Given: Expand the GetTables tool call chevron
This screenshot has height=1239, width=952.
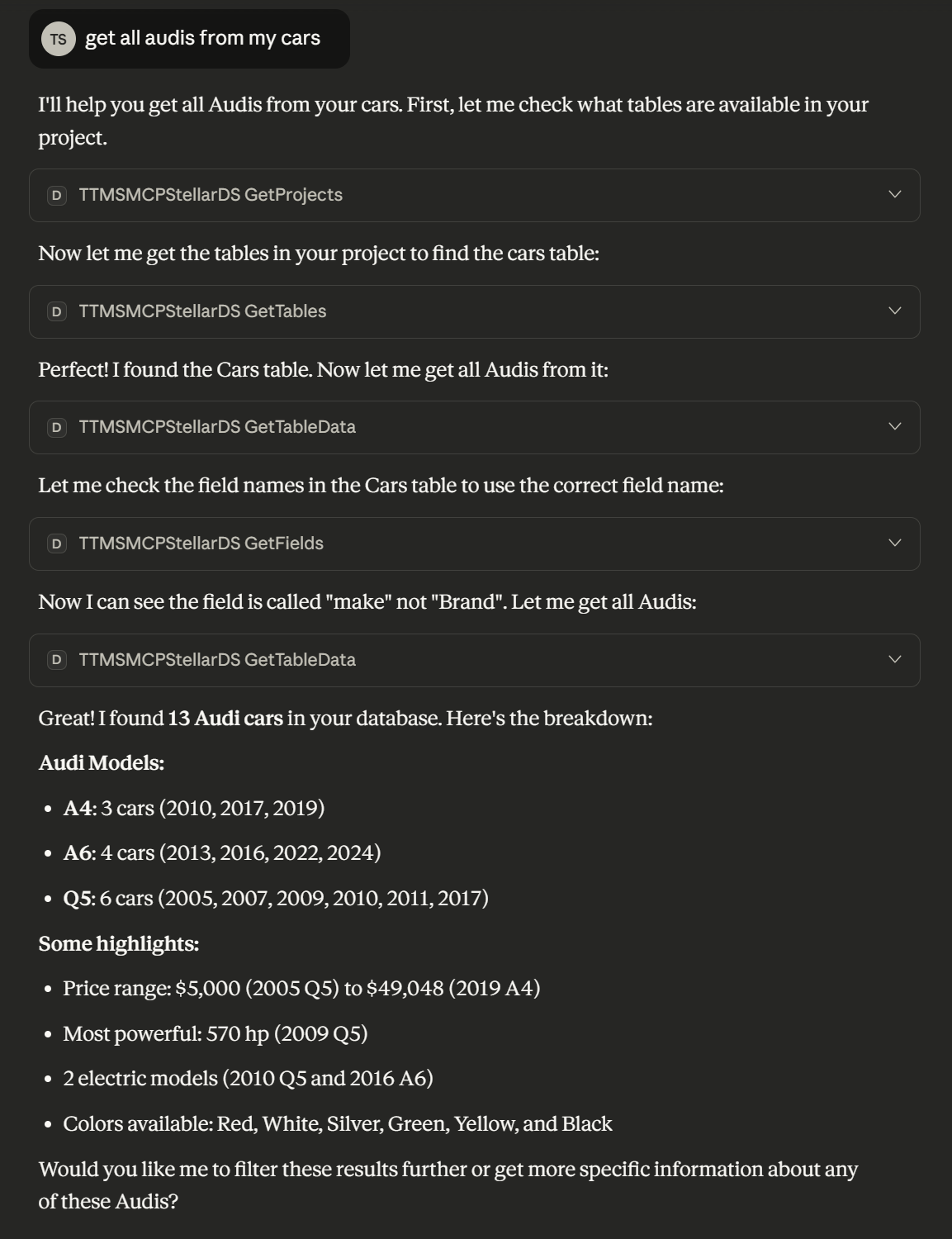Looking at the screenshot, I should tap(894, 311).
